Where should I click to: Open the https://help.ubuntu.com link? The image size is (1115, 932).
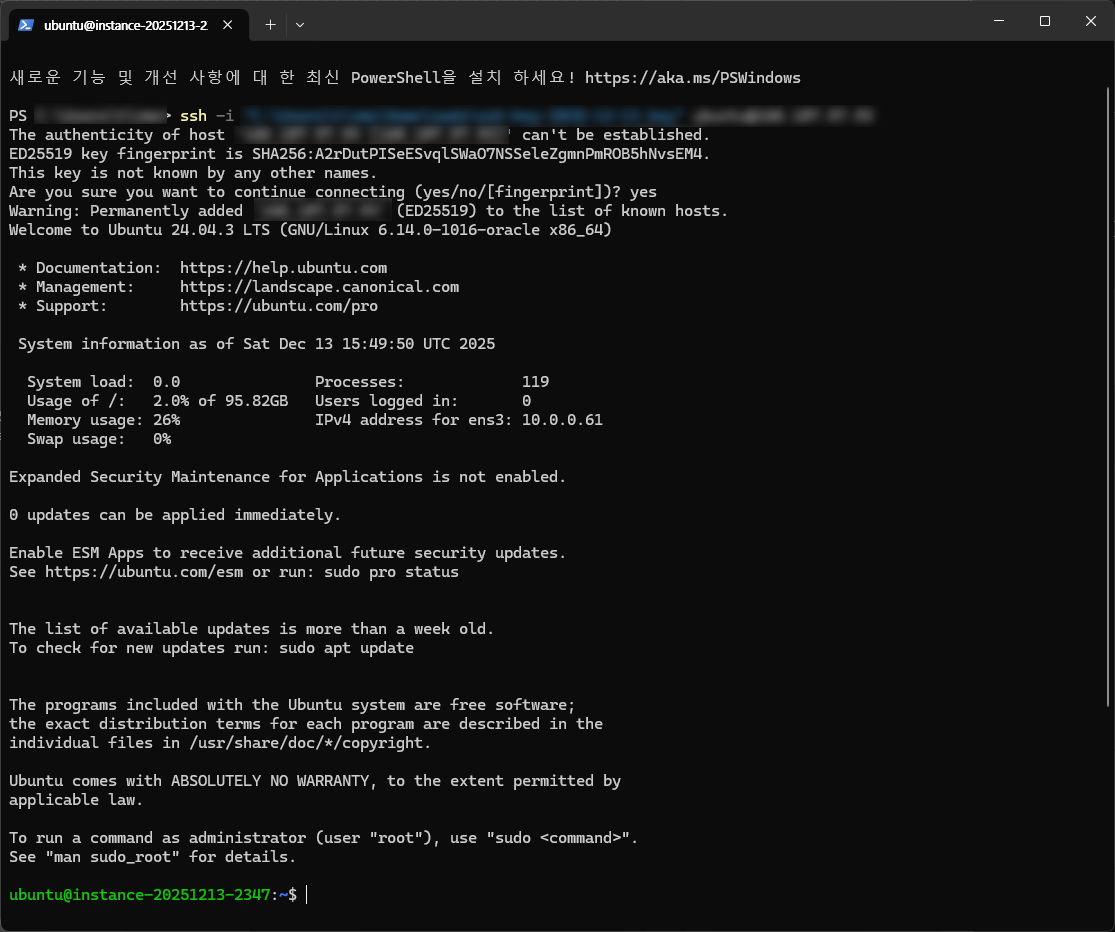pyautogui.click(x=283, y=268)
